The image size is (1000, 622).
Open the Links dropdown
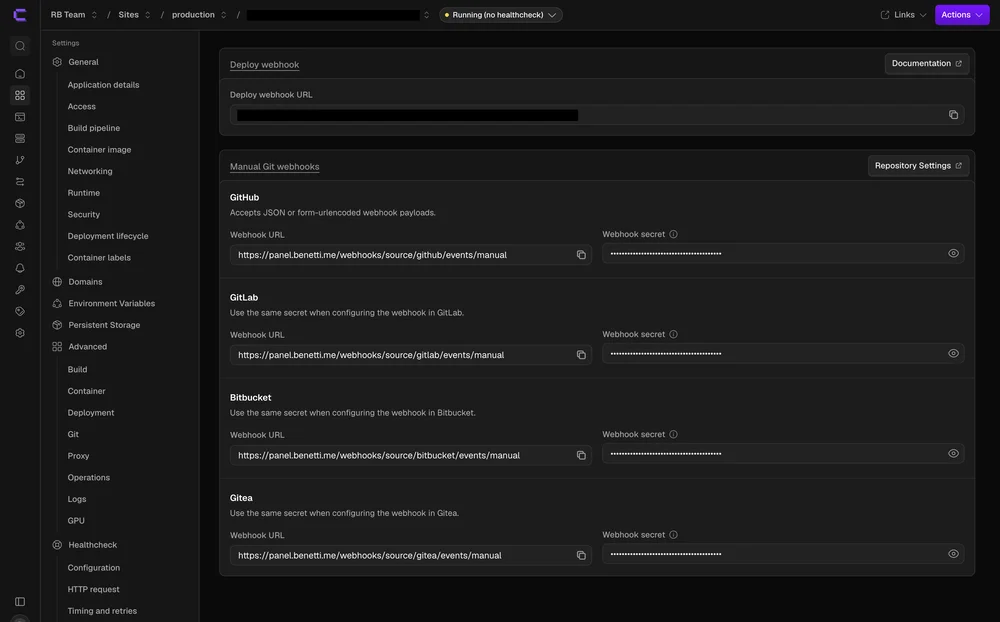(904, 15)
